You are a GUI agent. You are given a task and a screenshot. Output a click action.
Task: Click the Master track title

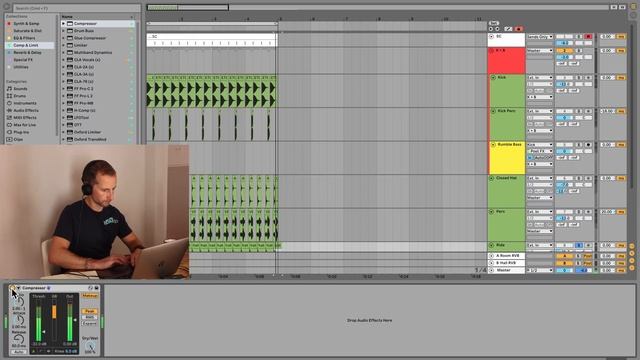tap(503, 270)
